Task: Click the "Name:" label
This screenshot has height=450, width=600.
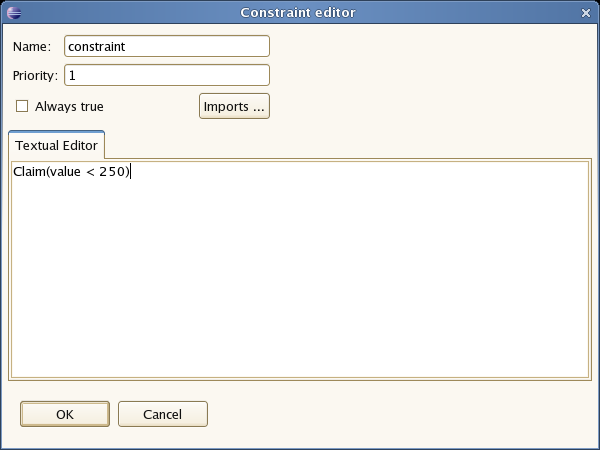Action: pyautogui.click(x=32, y=47)
